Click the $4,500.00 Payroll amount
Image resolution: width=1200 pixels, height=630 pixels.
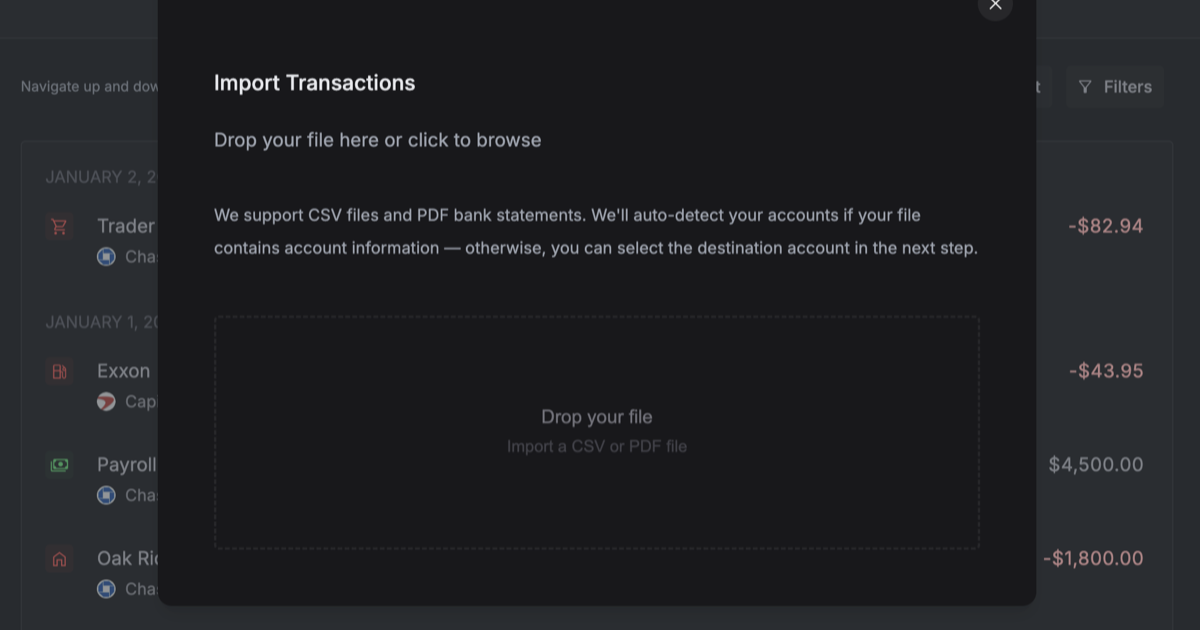(1096, 465)
